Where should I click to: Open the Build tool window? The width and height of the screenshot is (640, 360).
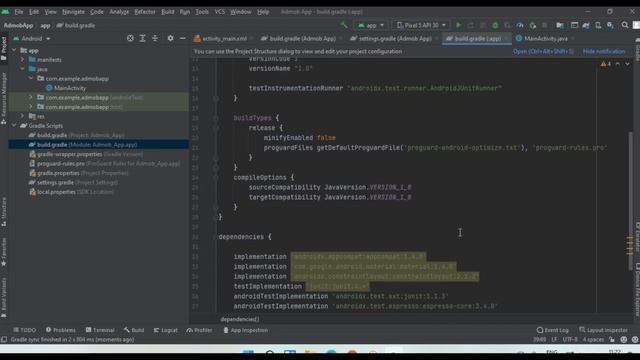pyautogui.click(x=134, y=330)
